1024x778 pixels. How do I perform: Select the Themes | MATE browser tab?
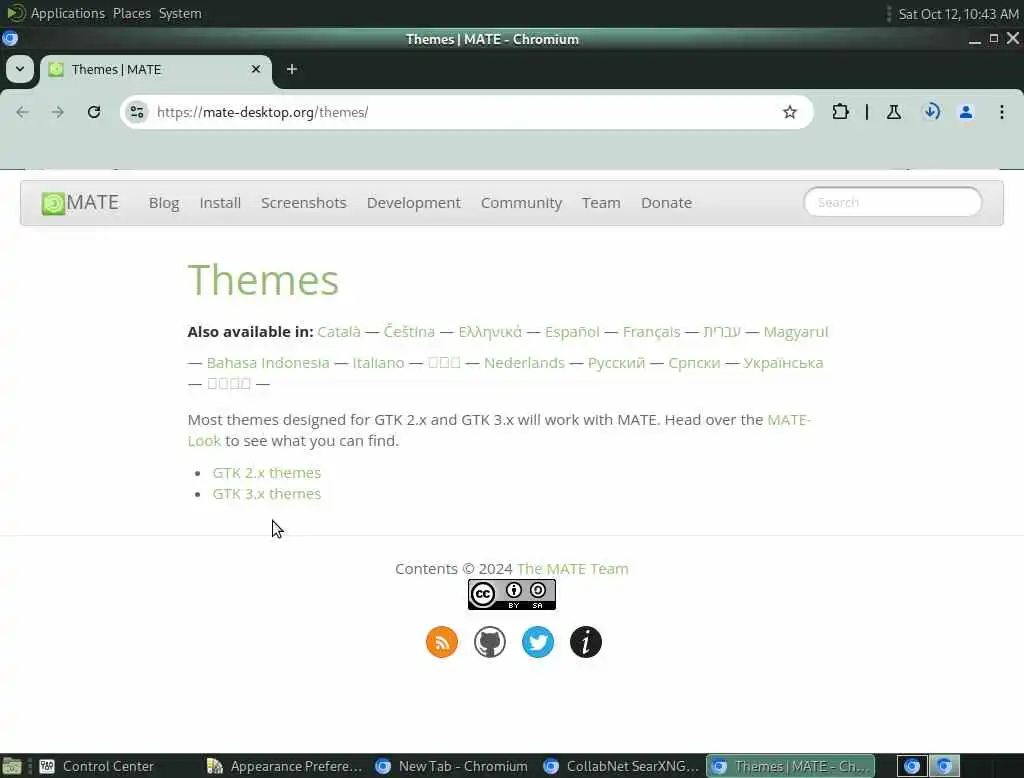coord(155,69)
